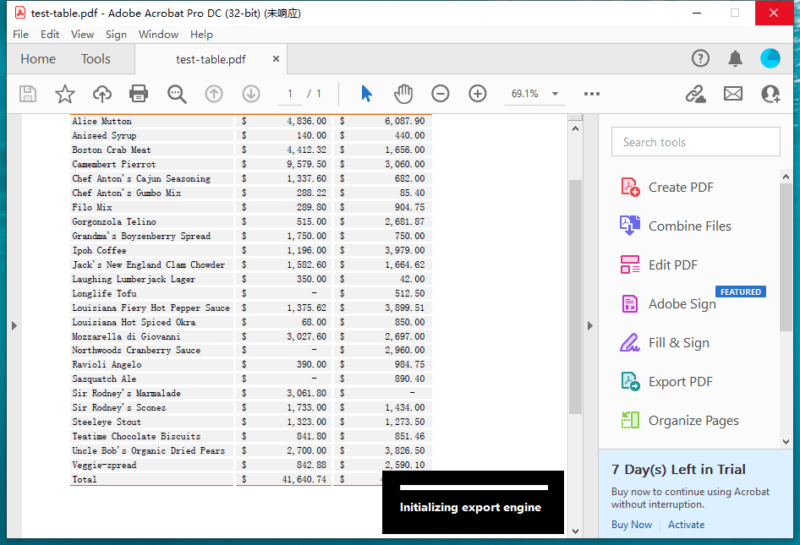Open the Edit PDF tool

click(659, 265)
